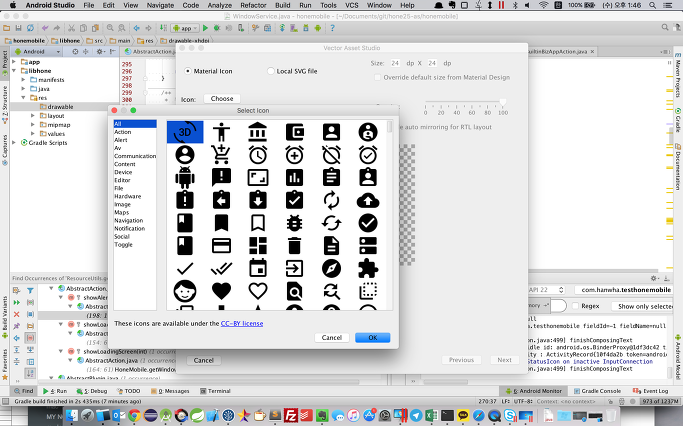683x426 pixels.
Task: Open the Build menu
Action: click(283, 5)
